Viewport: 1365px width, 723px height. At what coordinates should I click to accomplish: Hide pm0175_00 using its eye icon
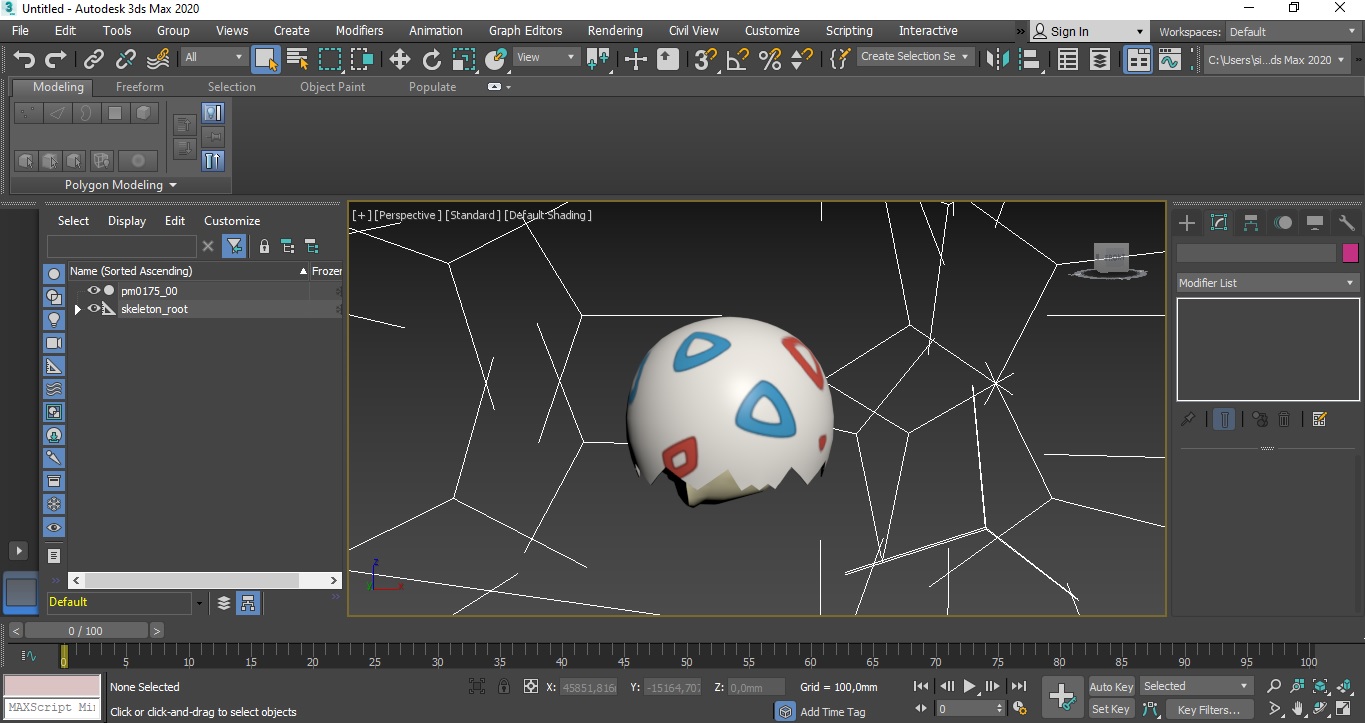click(x=94, y=291)
